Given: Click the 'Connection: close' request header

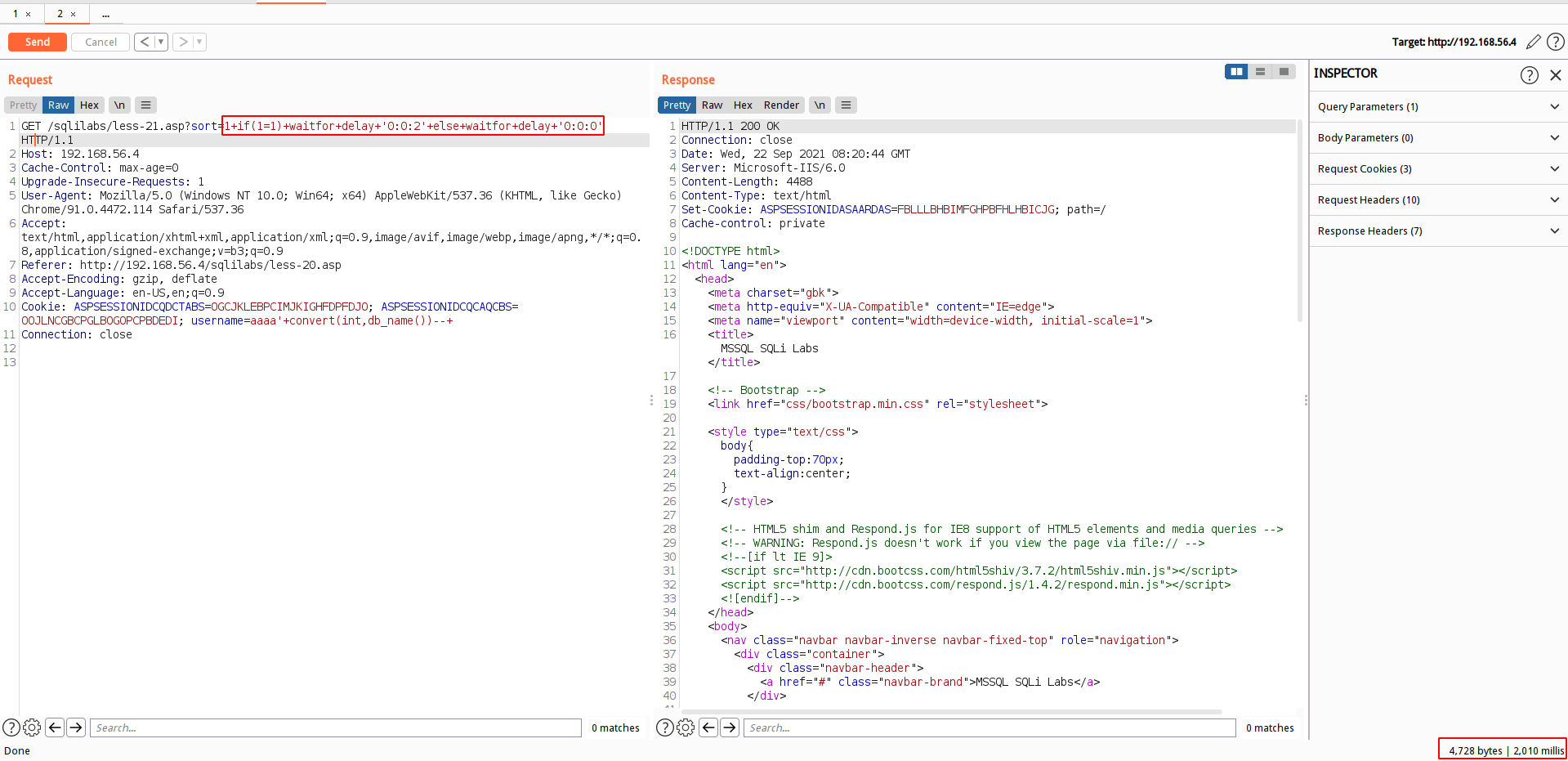Looking at the screenshot, I should pos(77,334).
